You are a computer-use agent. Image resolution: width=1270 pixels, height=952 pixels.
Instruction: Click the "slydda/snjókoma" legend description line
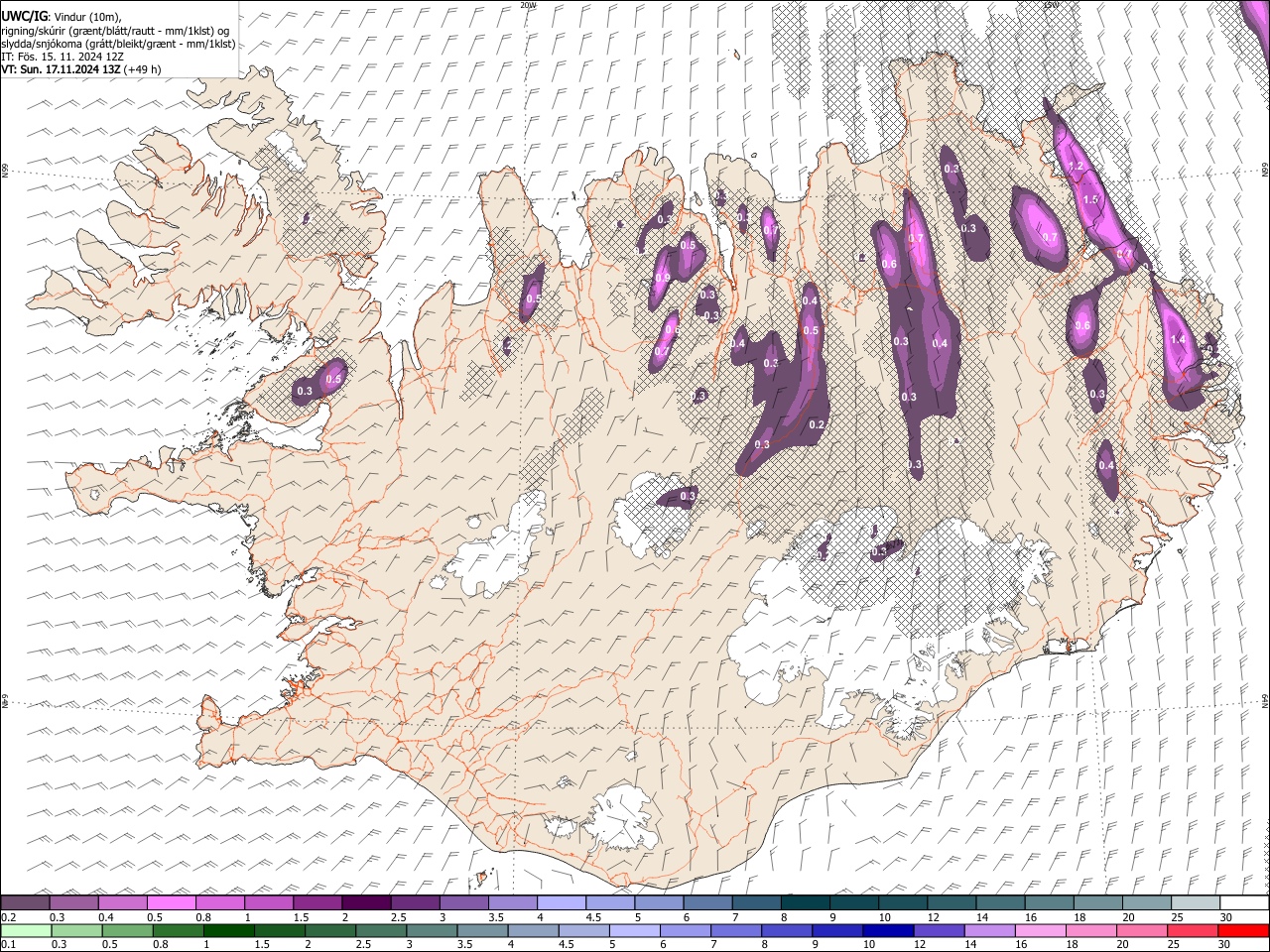click(118, 44)
